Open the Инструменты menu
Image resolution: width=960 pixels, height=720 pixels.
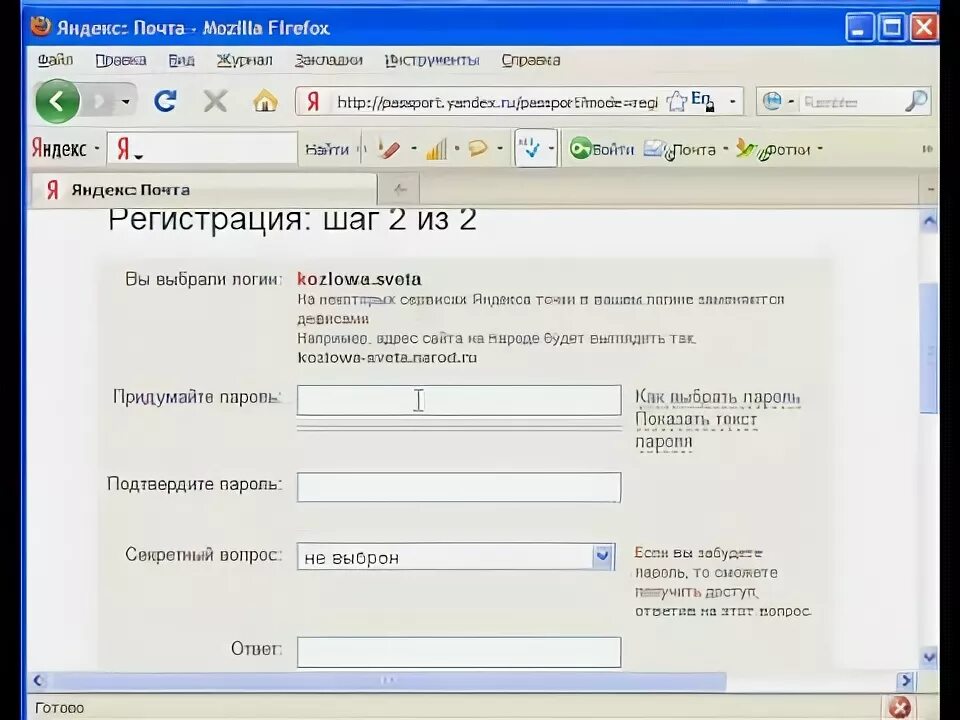tap(432, 60)
